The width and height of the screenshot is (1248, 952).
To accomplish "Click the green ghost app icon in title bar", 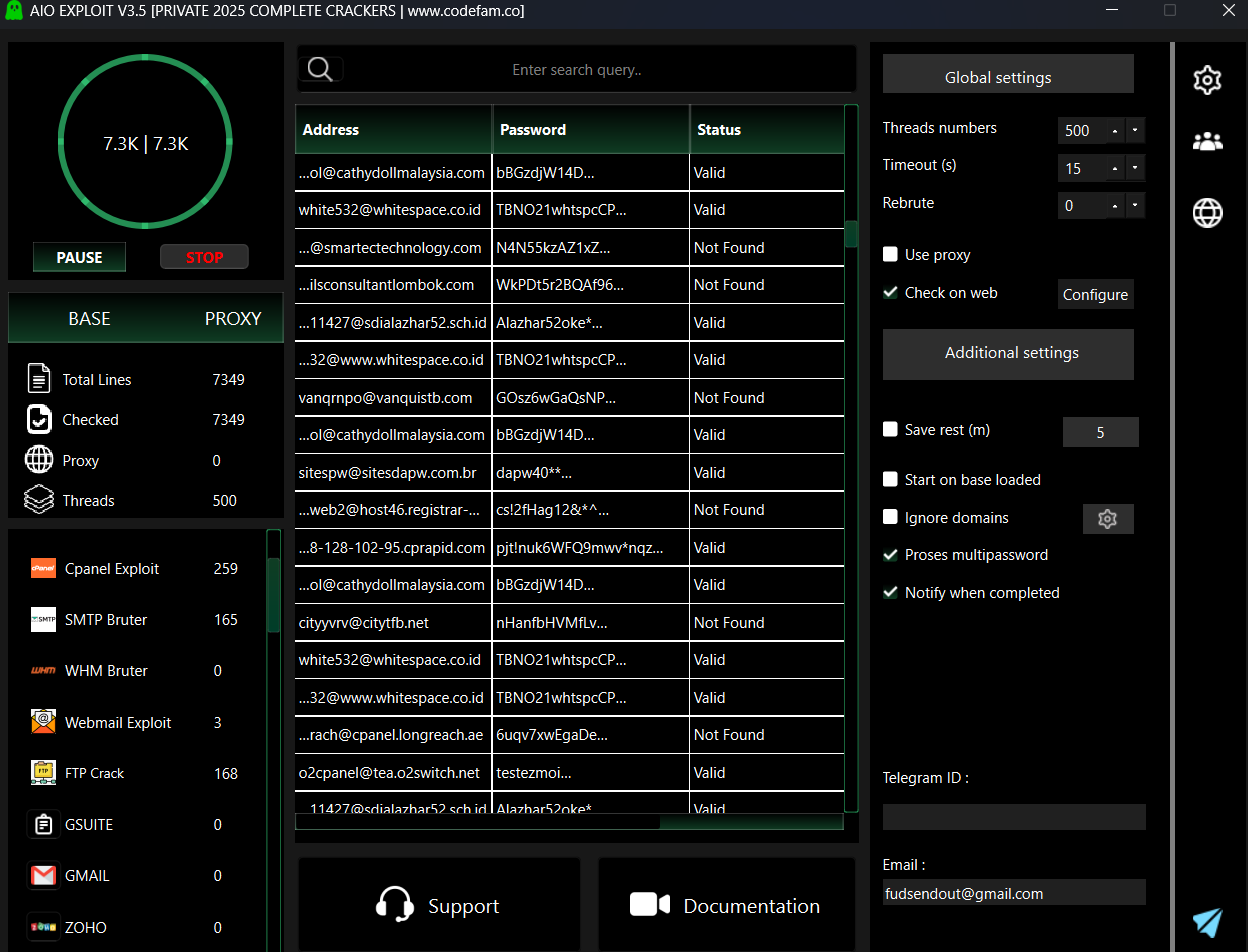I will tap(14, 11).
